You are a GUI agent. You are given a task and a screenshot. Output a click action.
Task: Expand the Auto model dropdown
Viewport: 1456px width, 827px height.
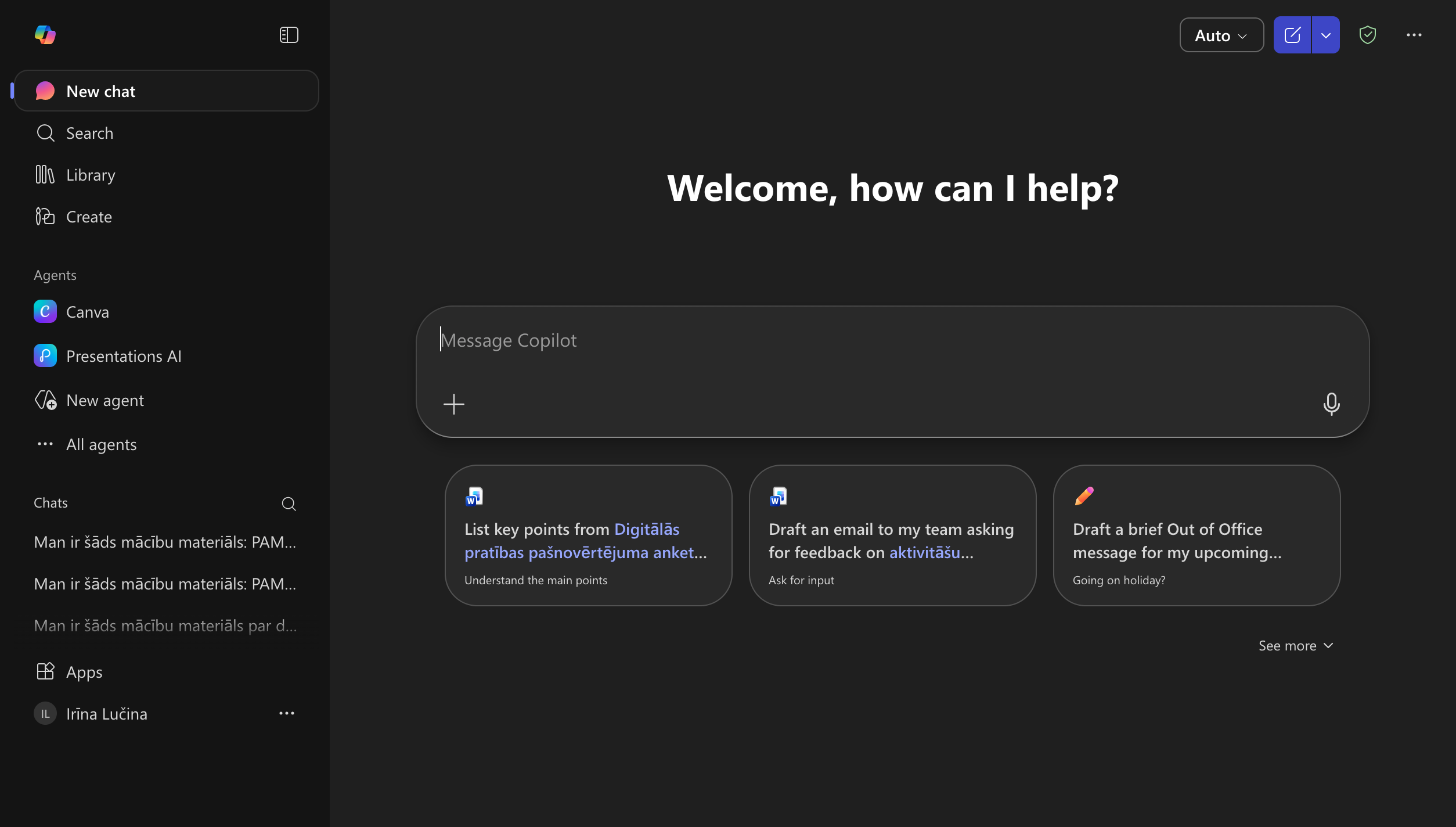tap(1221, 35)
